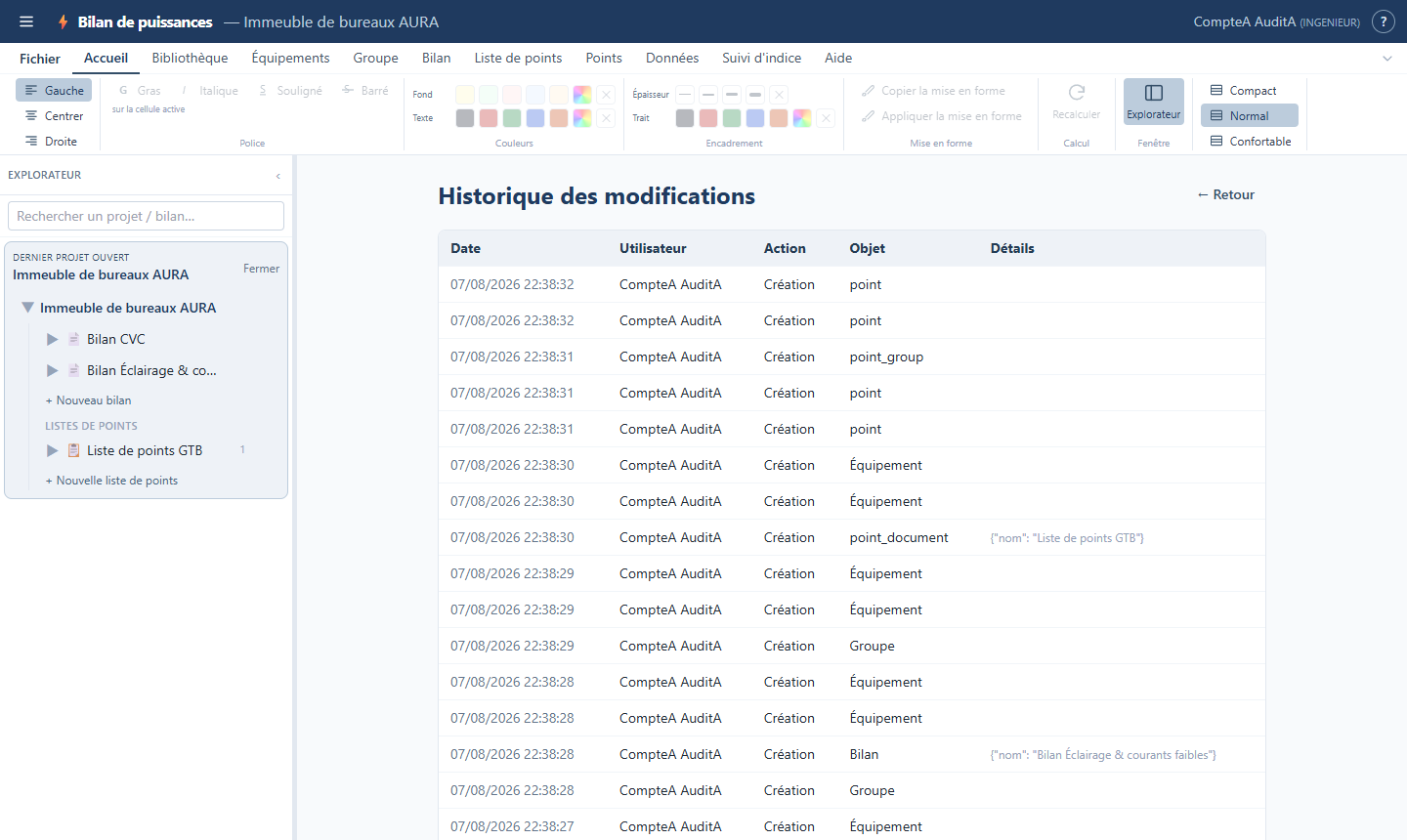Open the Données tab
Viewport: 1407px width, 840px height.
click(x=672, y=58)
